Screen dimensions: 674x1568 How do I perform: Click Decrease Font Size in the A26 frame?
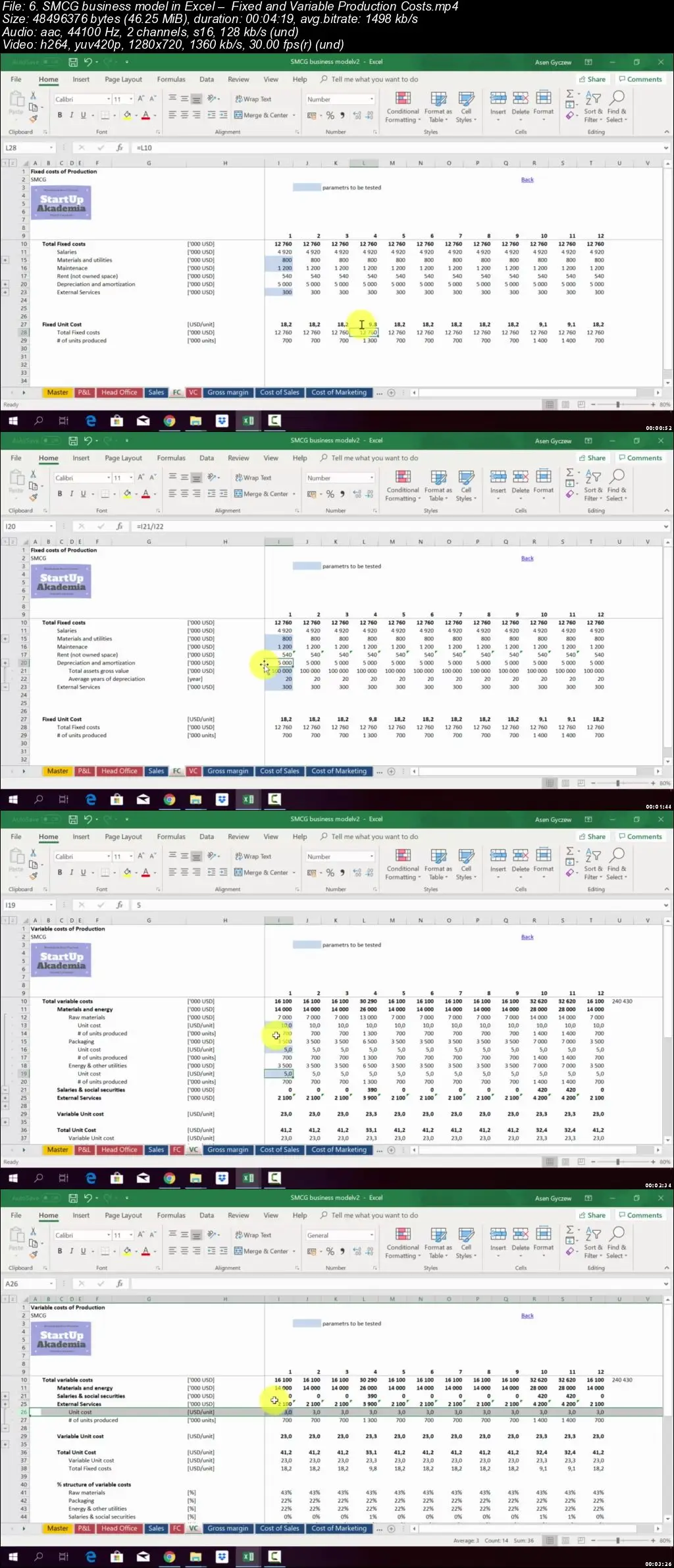[153, 1235]
